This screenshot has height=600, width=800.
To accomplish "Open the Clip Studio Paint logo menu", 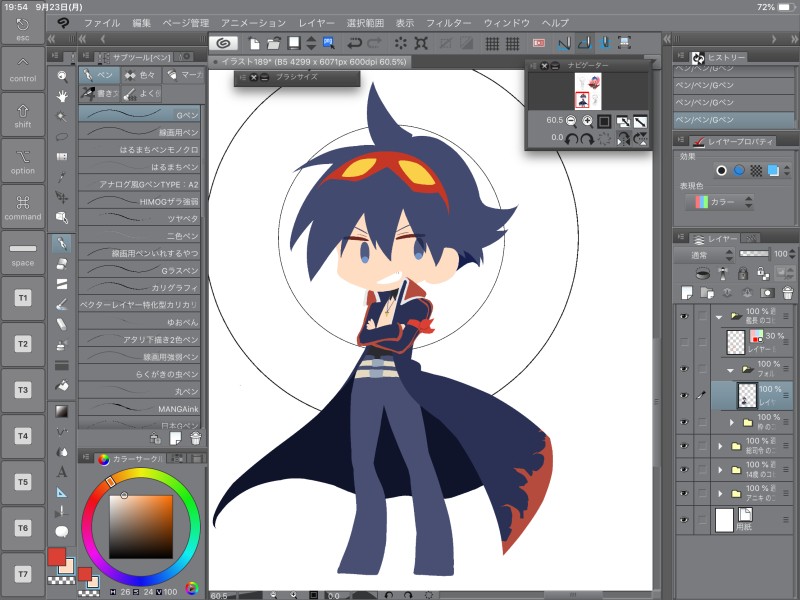I will [63, 23].
